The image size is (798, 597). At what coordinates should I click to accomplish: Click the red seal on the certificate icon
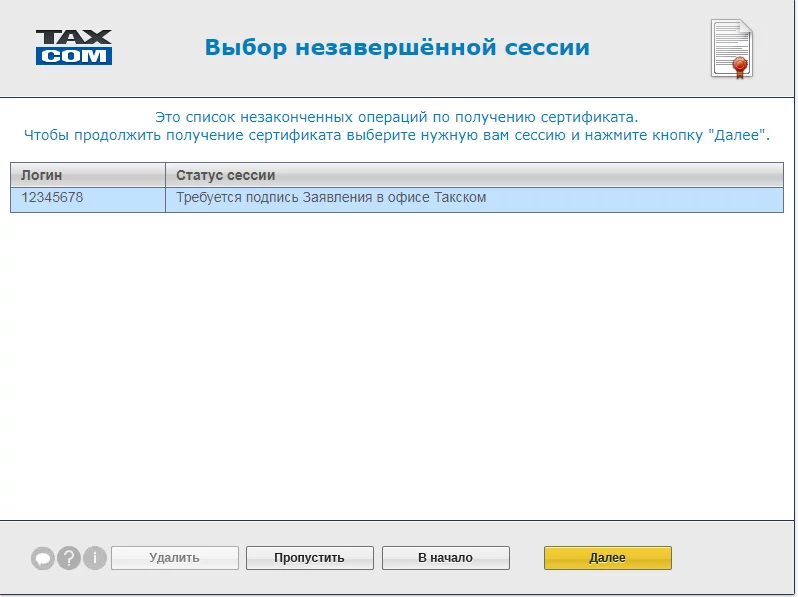741,66
